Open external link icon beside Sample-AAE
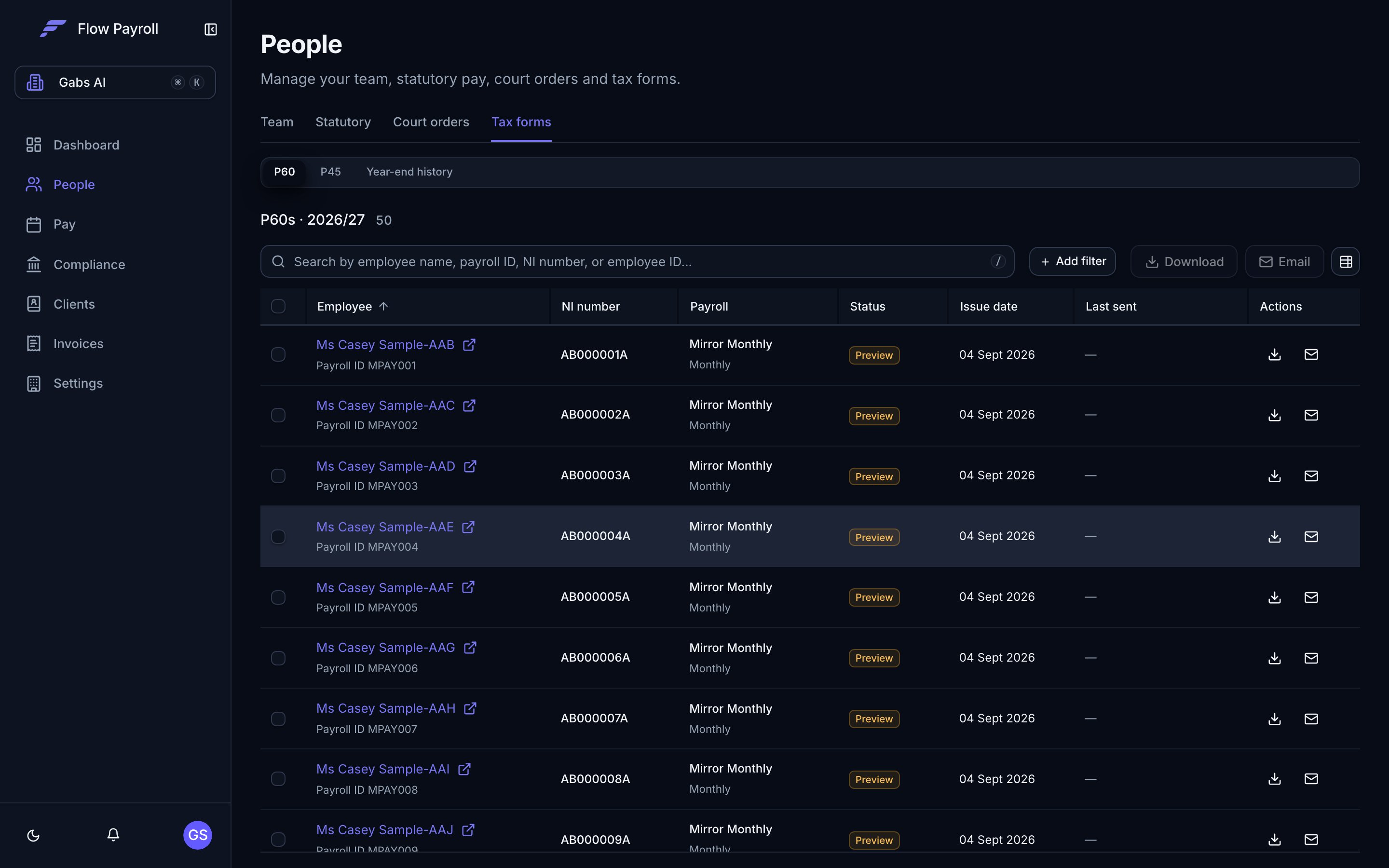1389x868 pixels. 468,527
